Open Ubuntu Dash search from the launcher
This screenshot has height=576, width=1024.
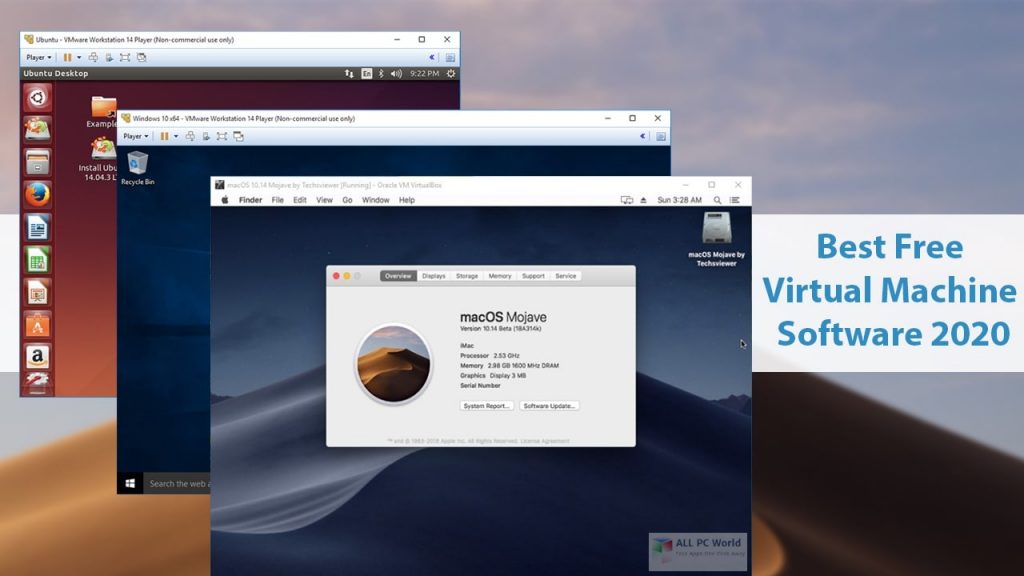pyautogui.click(x=37, y=98)
